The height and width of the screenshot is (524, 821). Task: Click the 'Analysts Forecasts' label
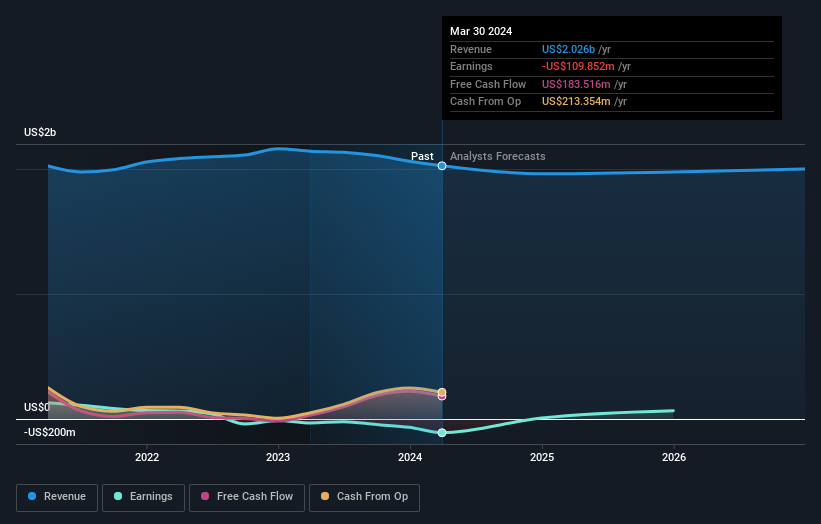point(497,157)
